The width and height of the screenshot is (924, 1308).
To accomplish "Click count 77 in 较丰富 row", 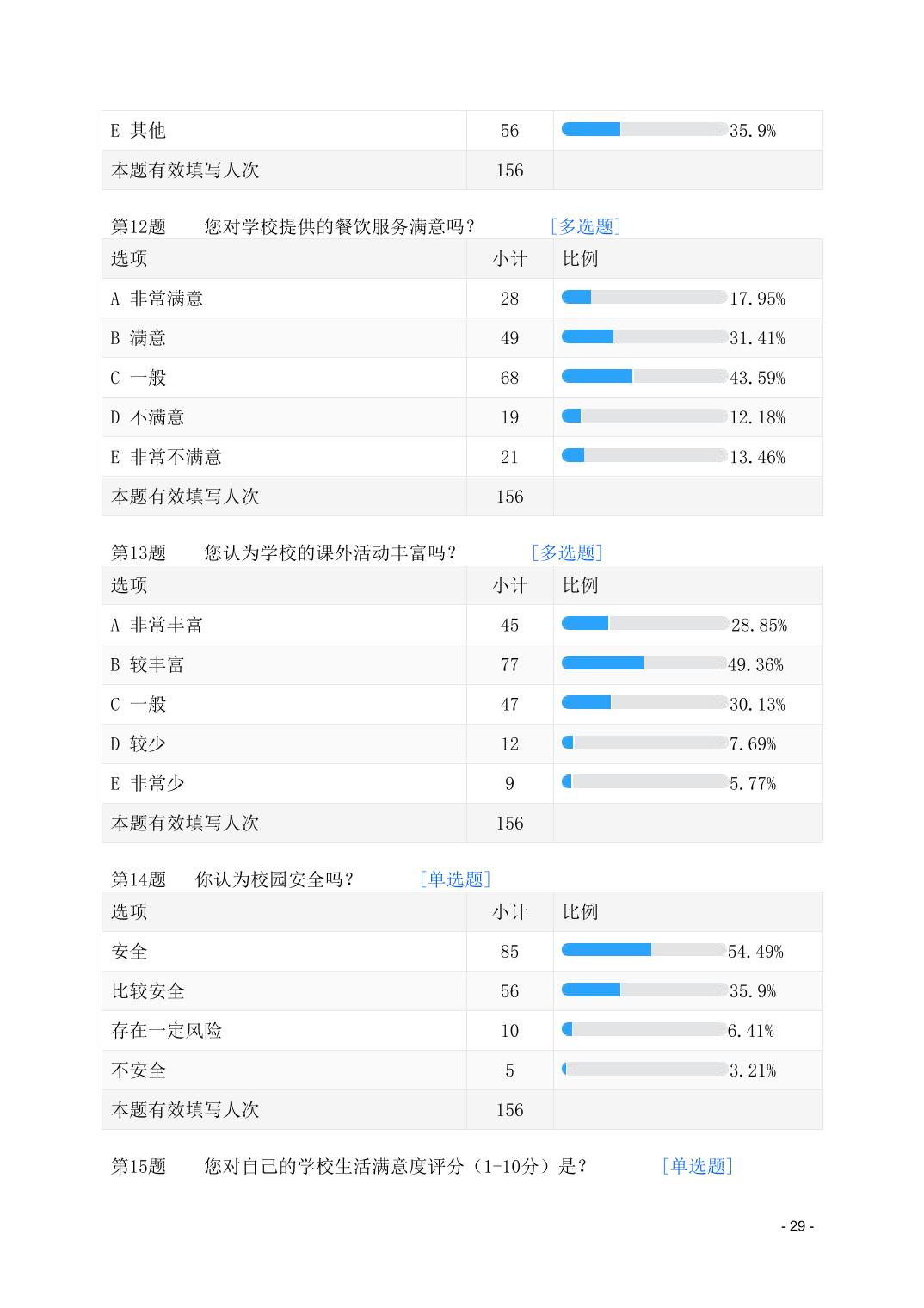I will 509,665.
